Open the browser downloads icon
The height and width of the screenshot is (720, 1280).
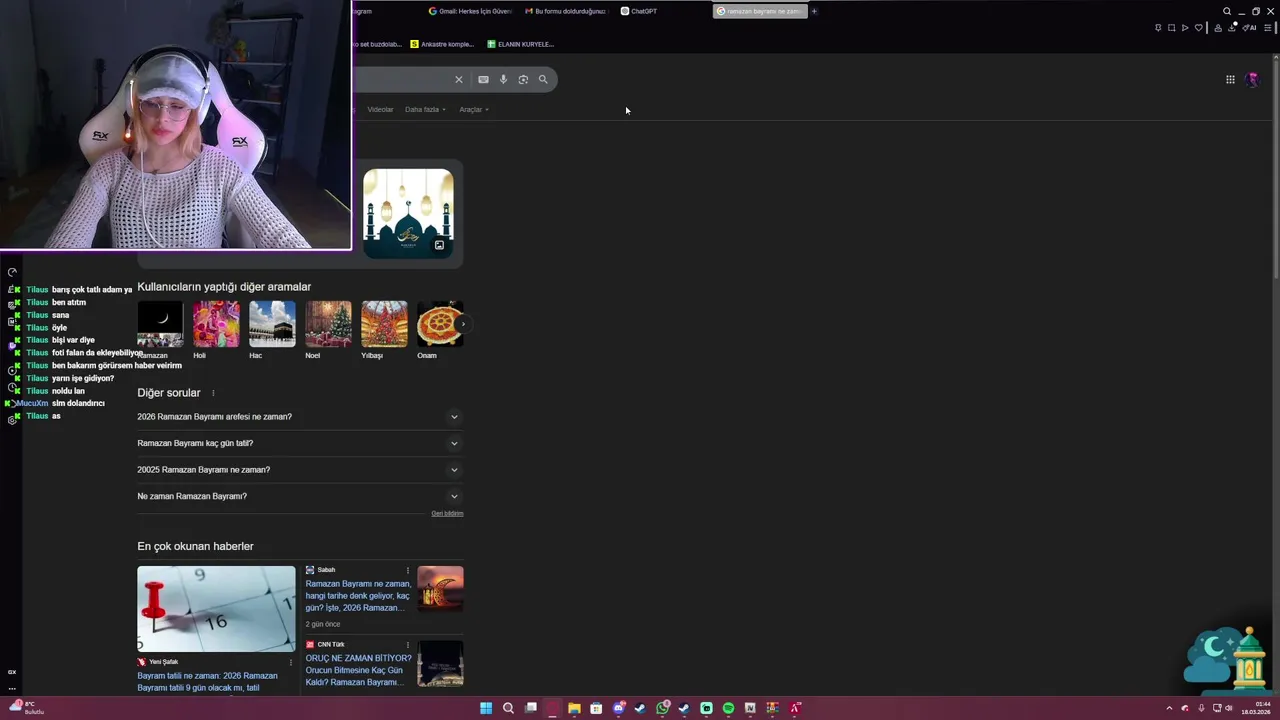coord(1232,27)
